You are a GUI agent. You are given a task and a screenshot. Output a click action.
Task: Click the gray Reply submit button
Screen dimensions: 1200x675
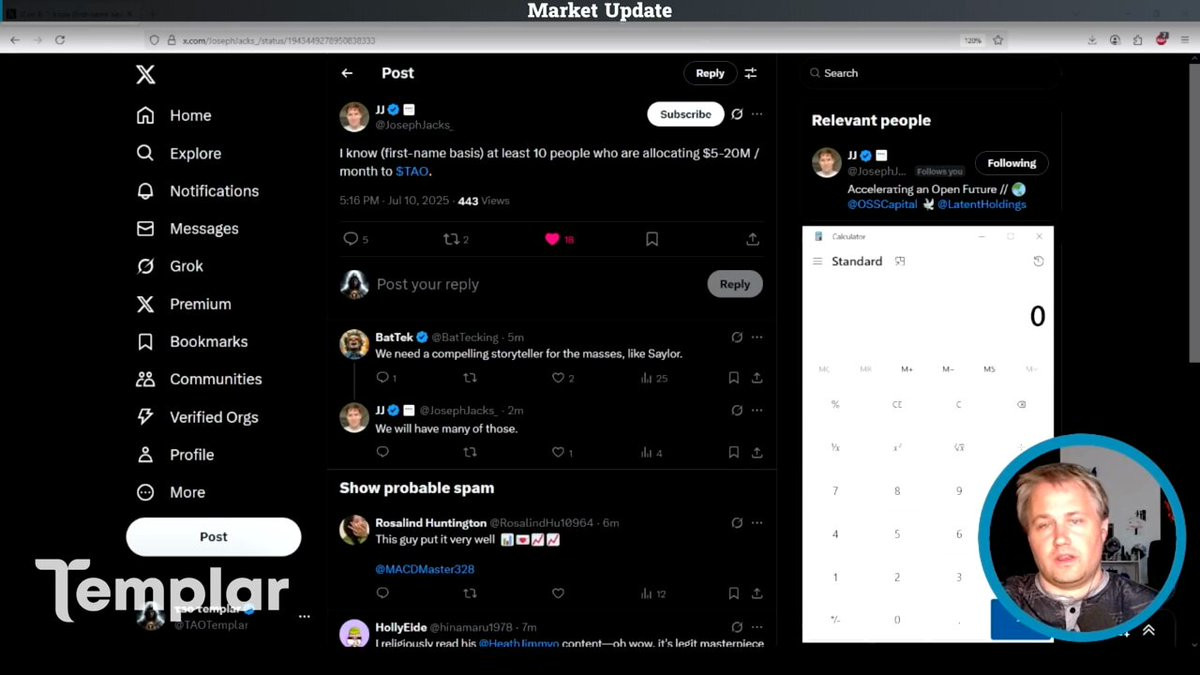coord(735,284)
